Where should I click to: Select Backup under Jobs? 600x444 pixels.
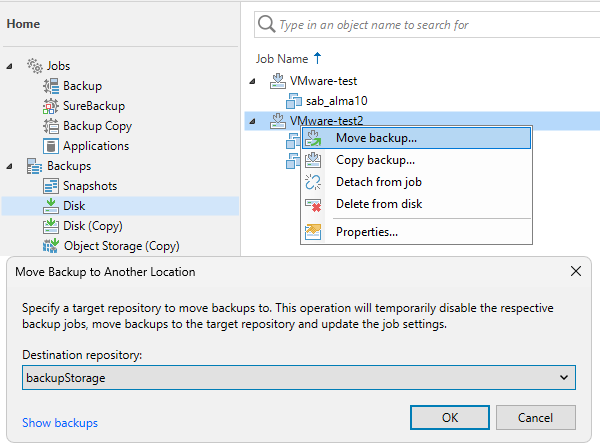(83, 86)
